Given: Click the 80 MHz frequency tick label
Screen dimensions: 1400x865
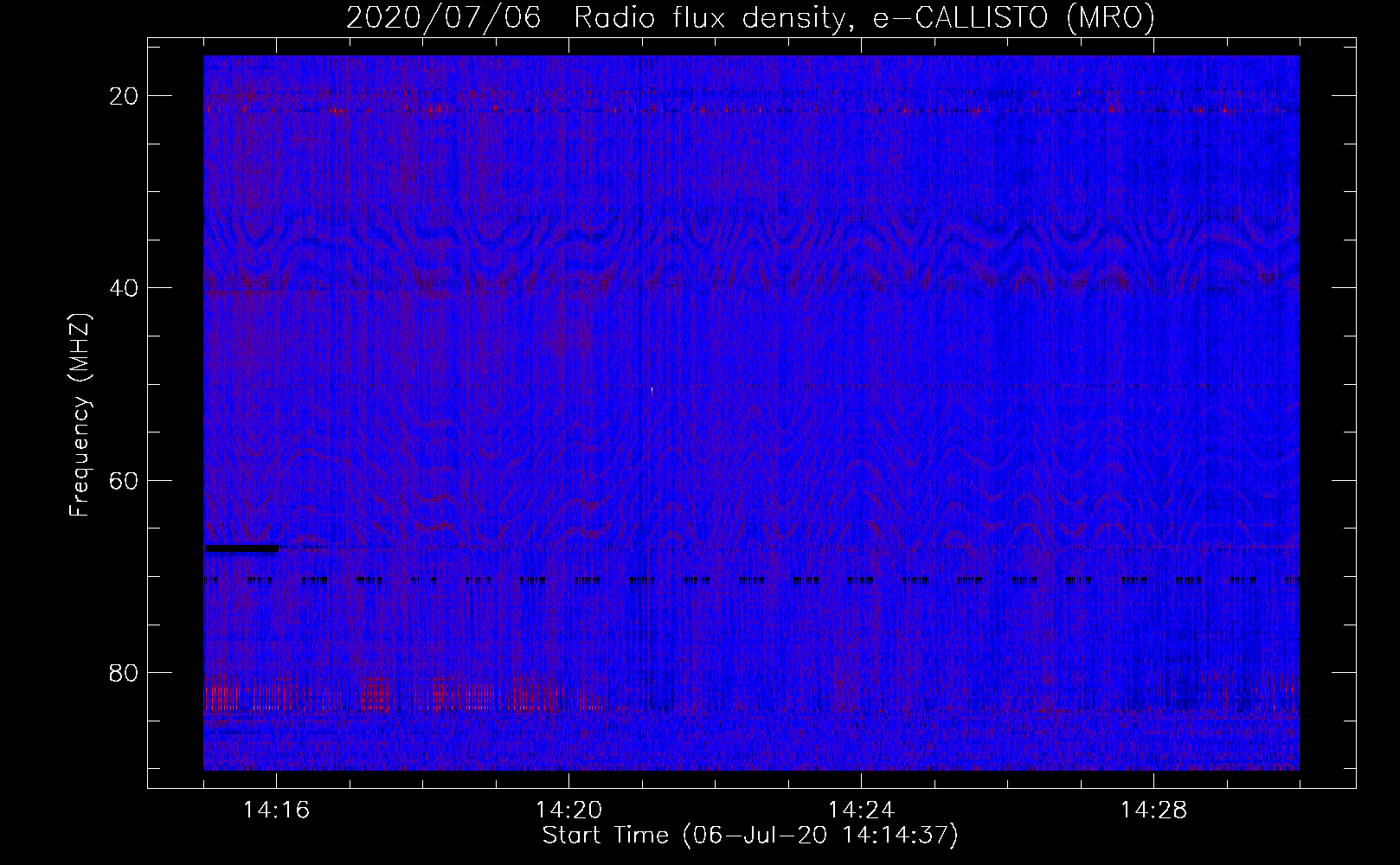Looking at the screenshot, I should 124,672.
